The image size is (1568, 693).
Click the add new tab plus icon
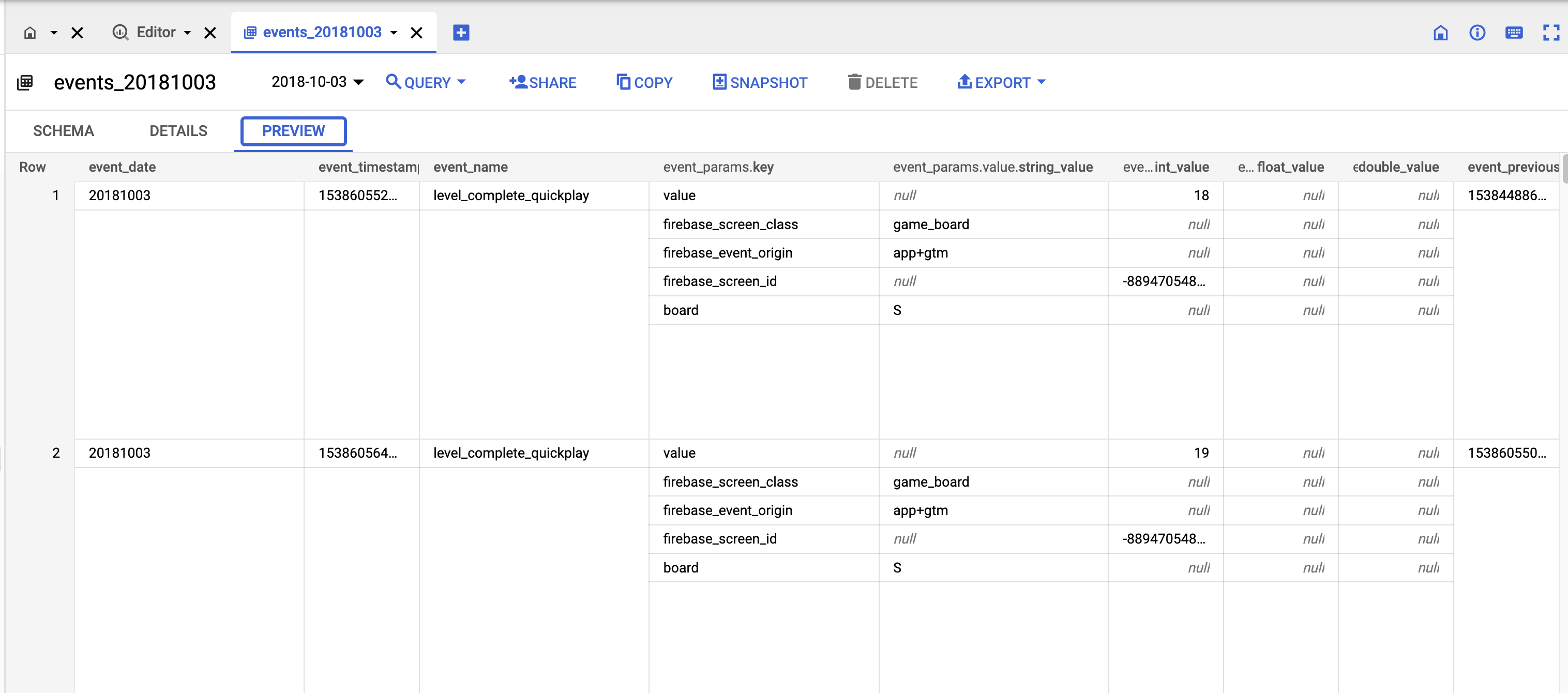point(461,32)
